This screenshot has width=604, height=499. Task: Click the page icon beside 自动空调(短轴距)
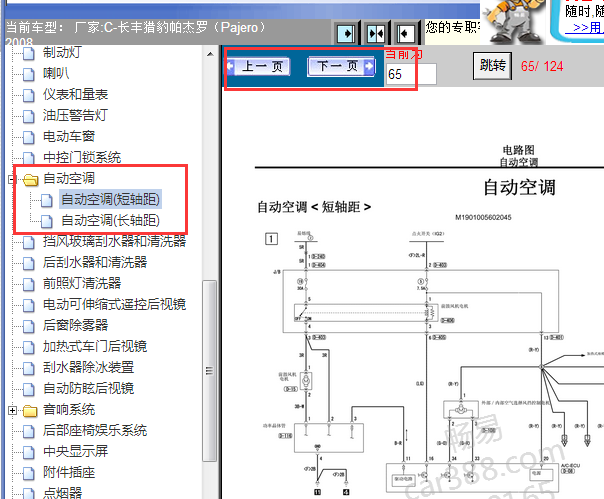click(x=47, y=200)
